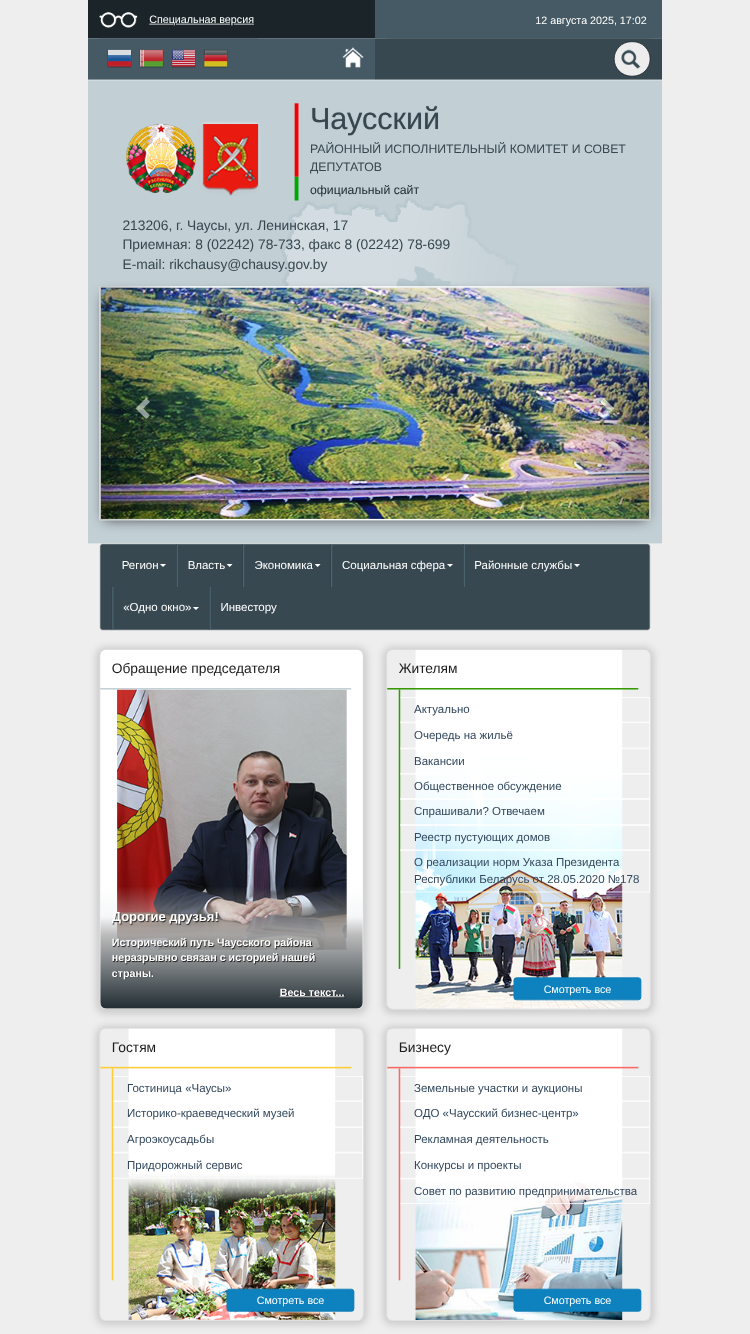Go to home page via house icon
750x1334 pixels.
(352, 58)
